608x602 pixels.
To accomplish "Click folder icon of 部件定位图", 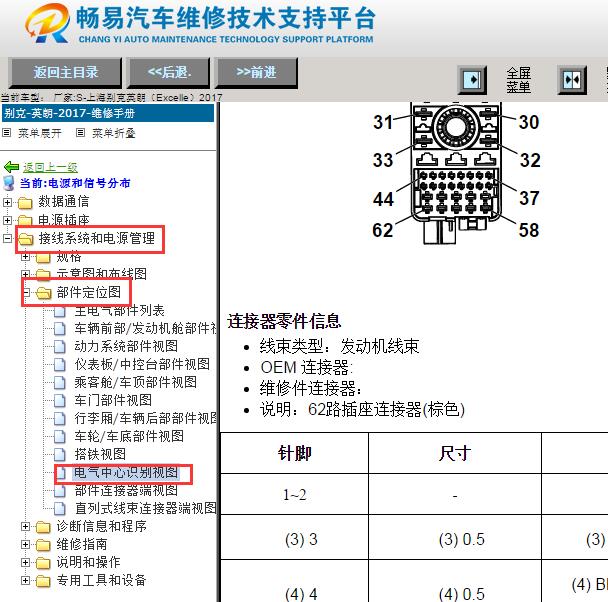I will click(43, 293).
